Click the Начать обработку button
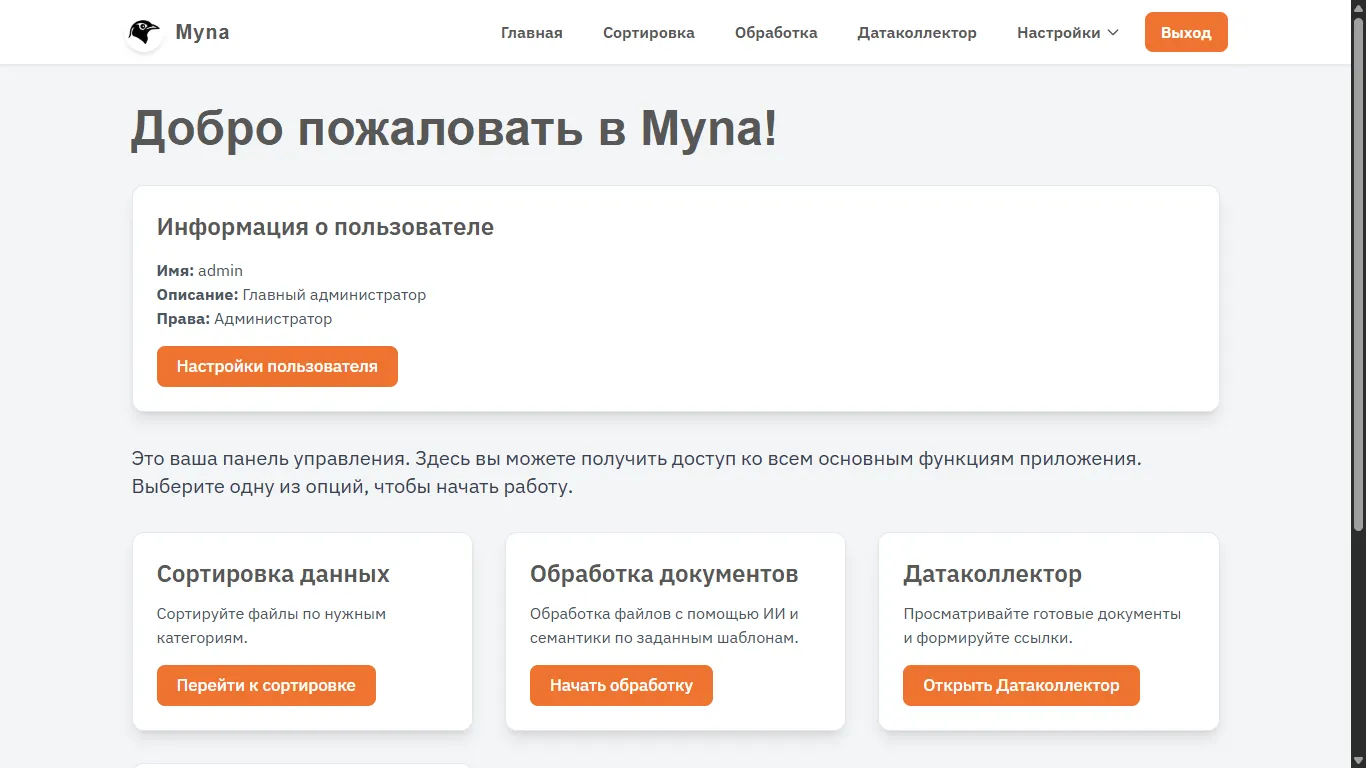The width and height of the screenshot is (1366, 768). click(621, 686)
